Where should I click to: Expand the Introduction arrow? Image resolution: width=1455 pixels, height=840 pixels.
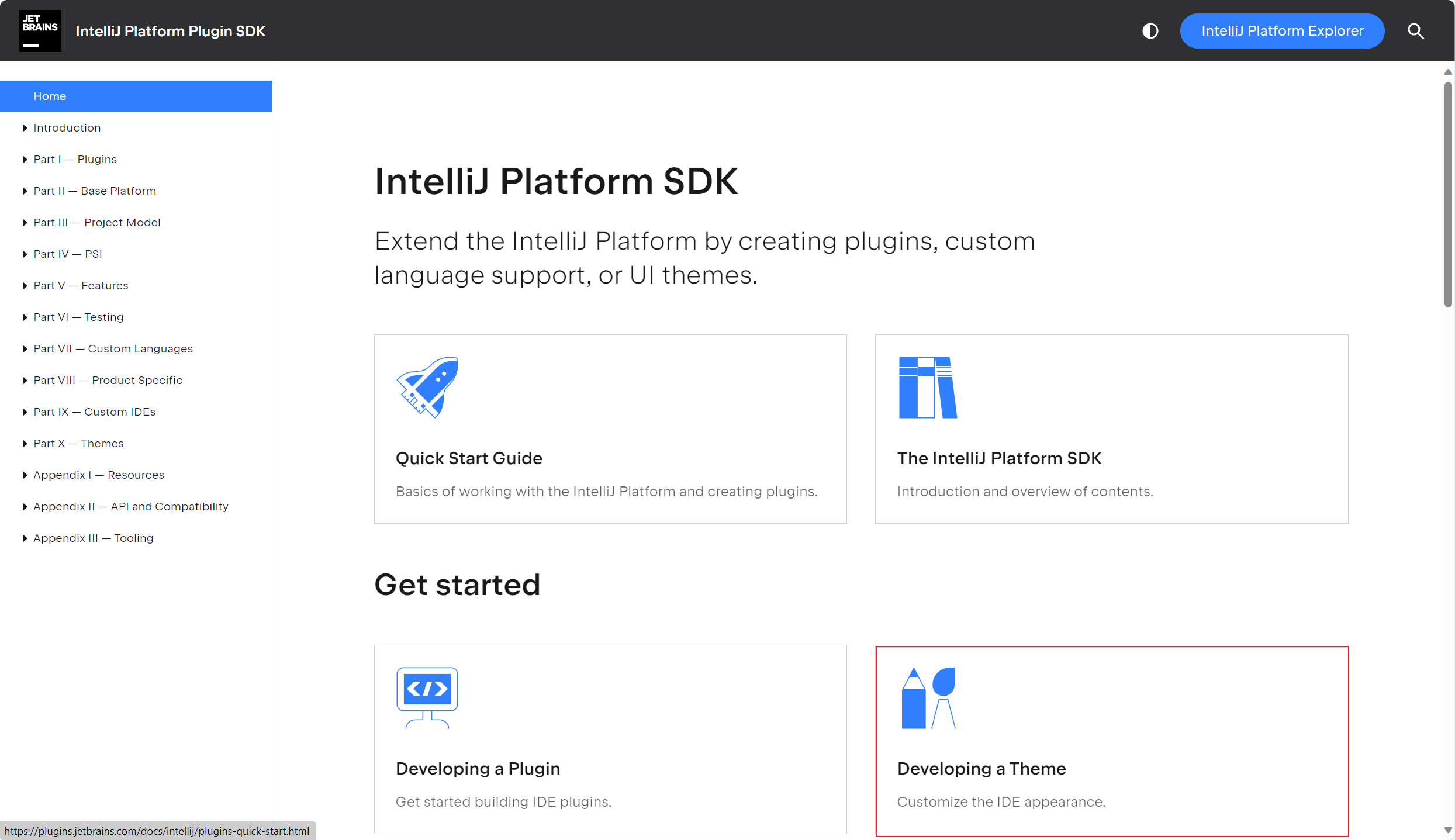(25, 128)
